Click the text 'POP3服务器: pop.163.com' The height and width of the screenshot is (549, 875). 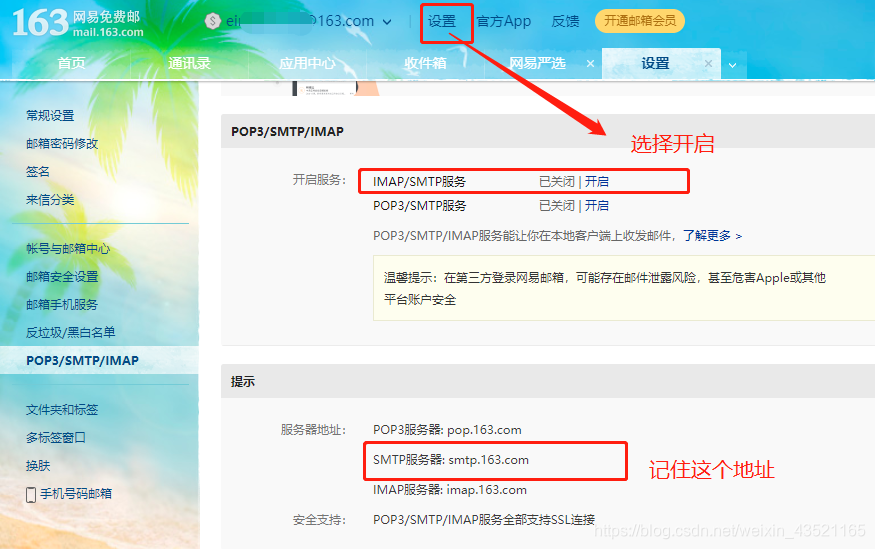coord(447,430)
